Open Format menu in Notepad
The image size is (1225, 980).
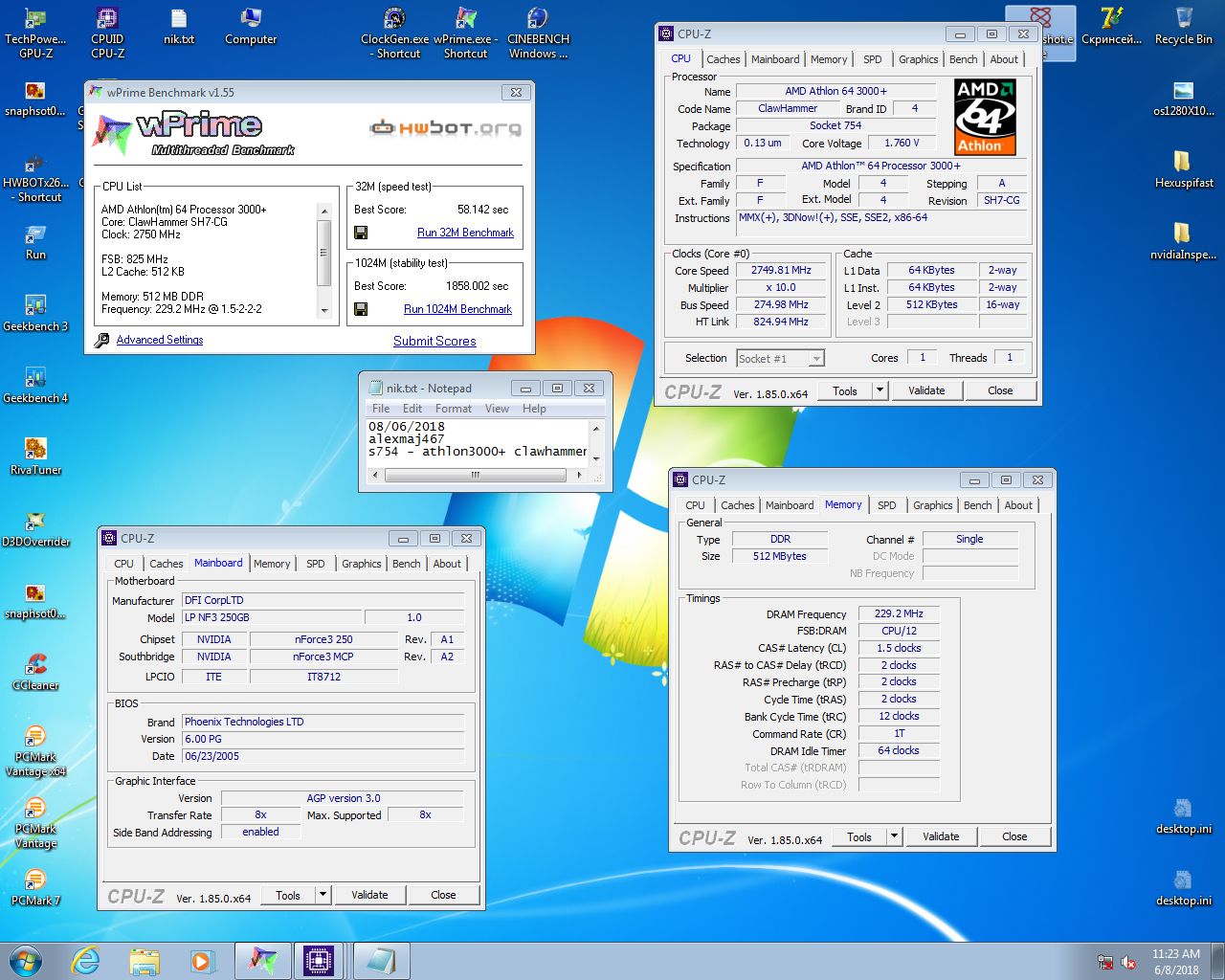tap(454, 409)
